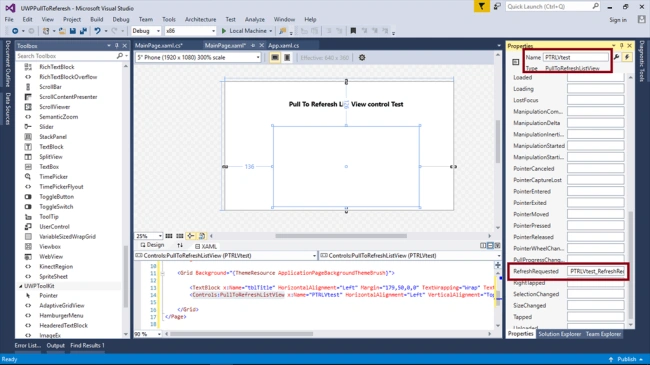
Task: Click the Sign in link
Action: [618, 20]
